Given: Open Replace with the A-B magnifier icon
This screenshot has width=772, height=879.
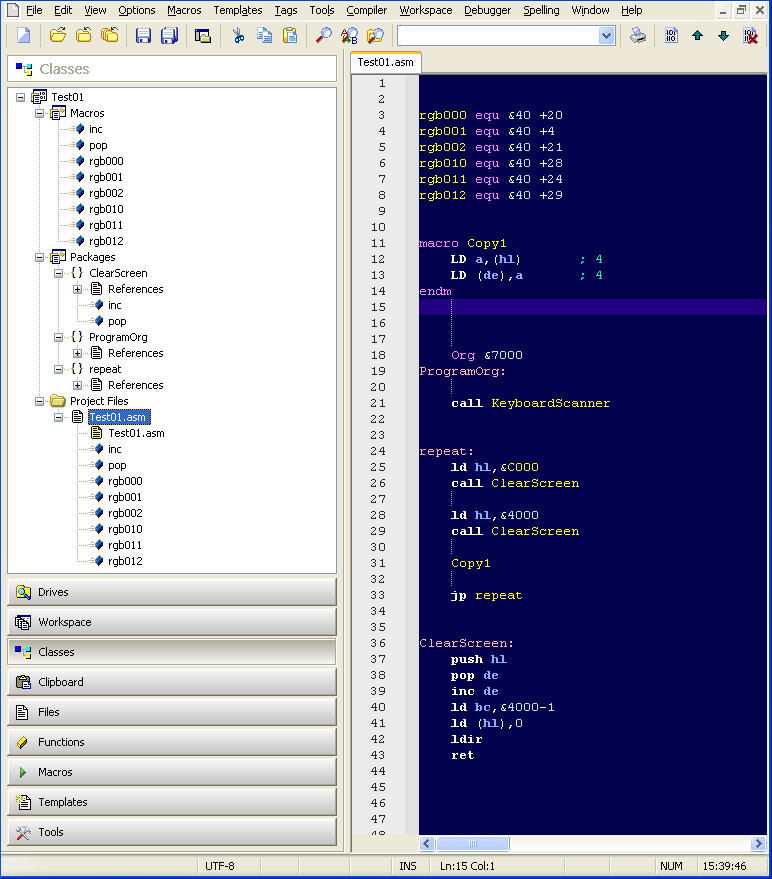Looking at the screenshot, I should [349, 36].
